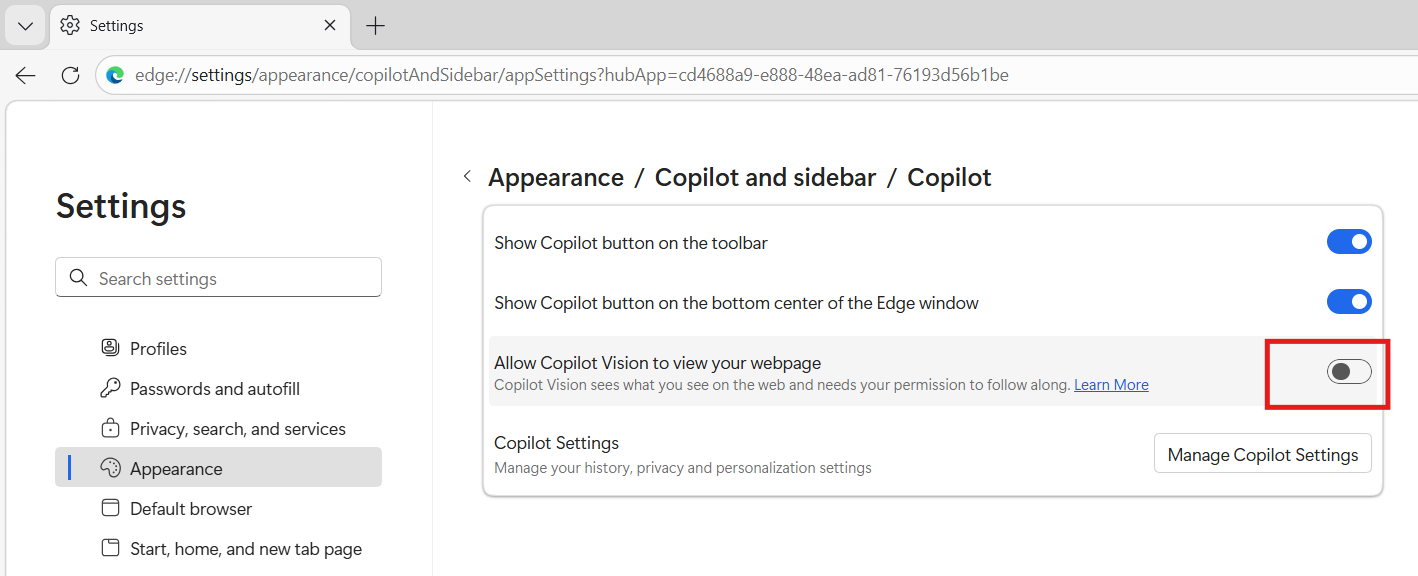The height and width of the screenshot is (576, 1418).
Task: Click the Passwords and autofill key icon
Action: click(x=110, y=388)
